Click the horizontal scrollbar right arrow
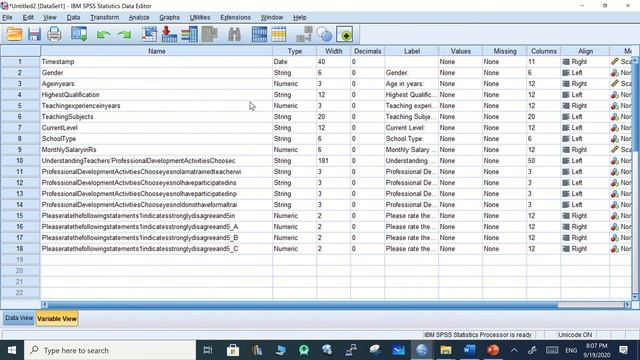 (628, 304)
